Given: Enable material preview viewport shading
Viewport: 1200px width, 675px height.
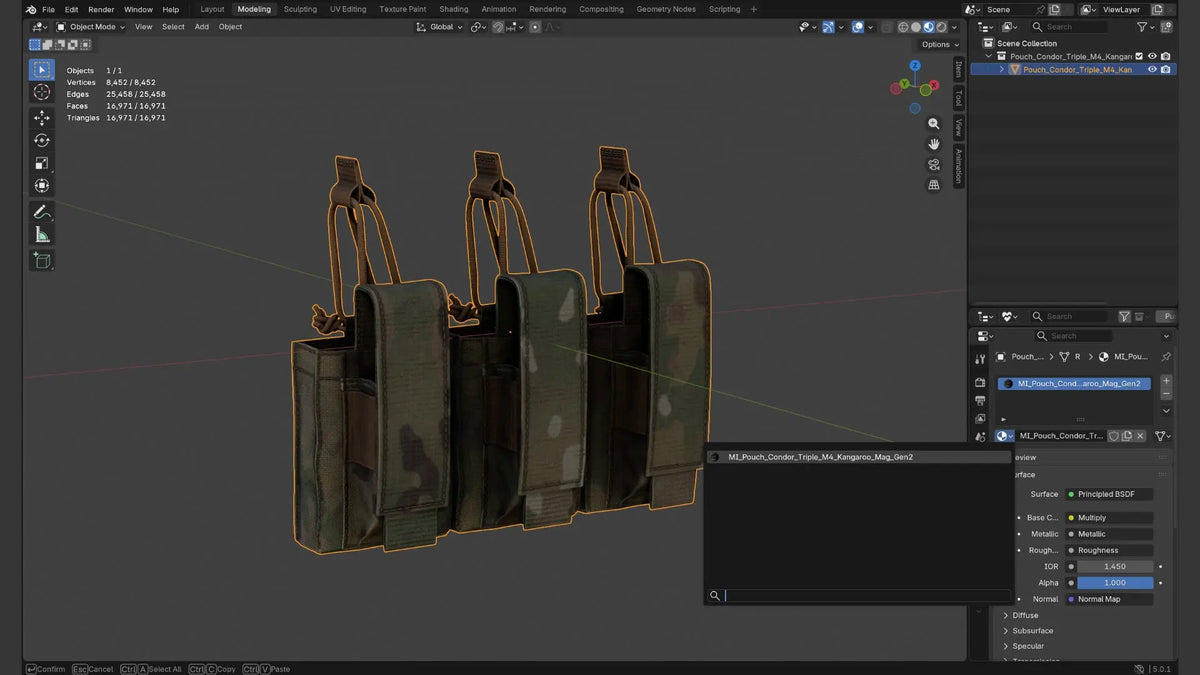Looking at the screenshot, I should pos(930,27).
